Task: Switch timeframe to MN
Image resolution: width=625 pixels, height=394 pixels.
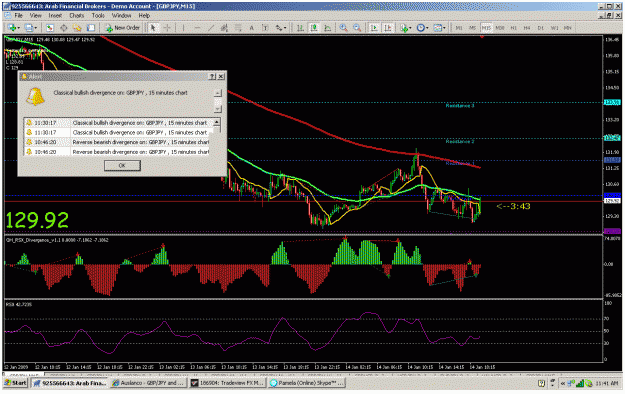Action: tap(568, 28)
